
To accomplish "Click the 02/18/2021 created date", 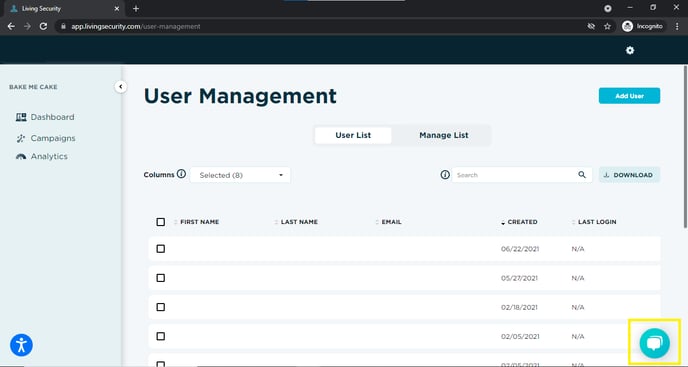I will tap(519, 307).
